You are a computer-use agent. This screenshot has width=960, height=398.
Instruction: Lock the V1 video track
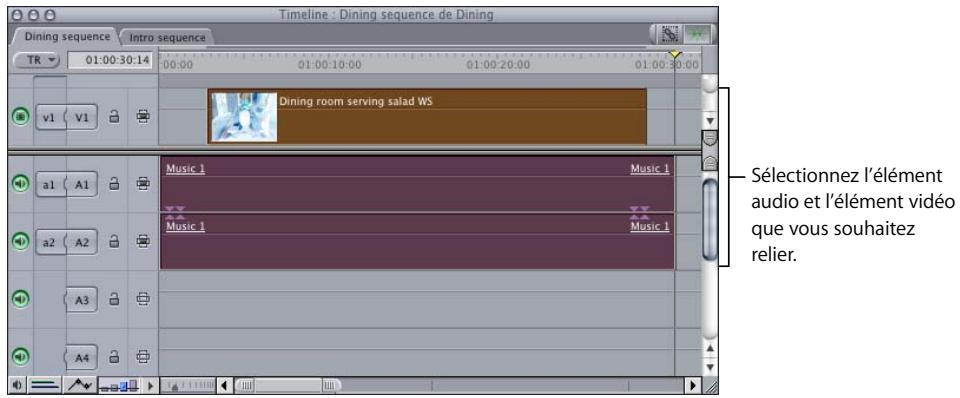113,117
